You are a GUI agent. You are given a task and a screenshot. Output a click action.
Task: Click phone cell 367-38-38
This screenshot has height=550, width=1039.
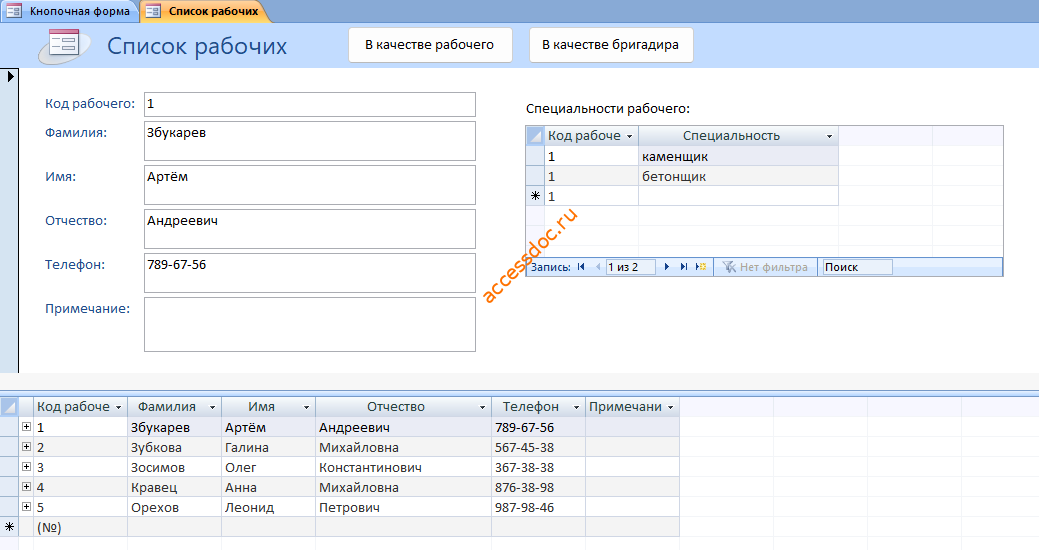(539, 467)
